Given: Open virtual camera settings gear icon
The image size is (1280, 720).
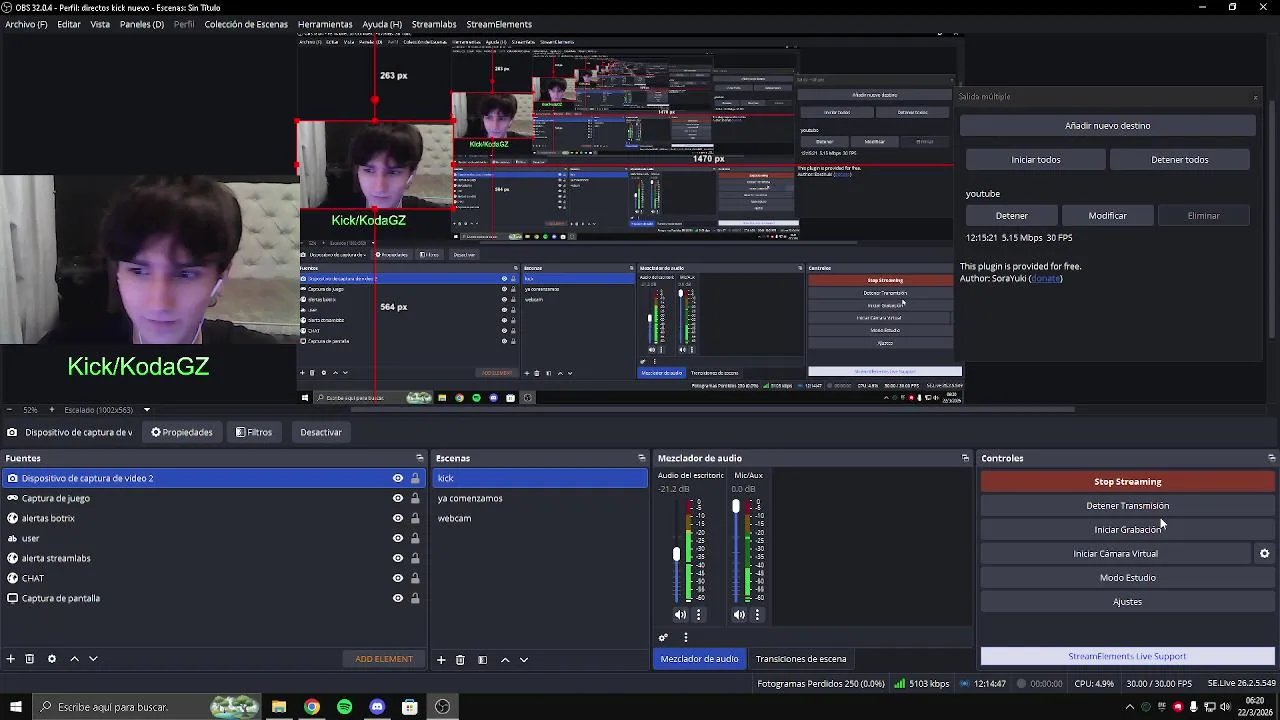Looking at the screenshot, I should (x=1265, y=553).
